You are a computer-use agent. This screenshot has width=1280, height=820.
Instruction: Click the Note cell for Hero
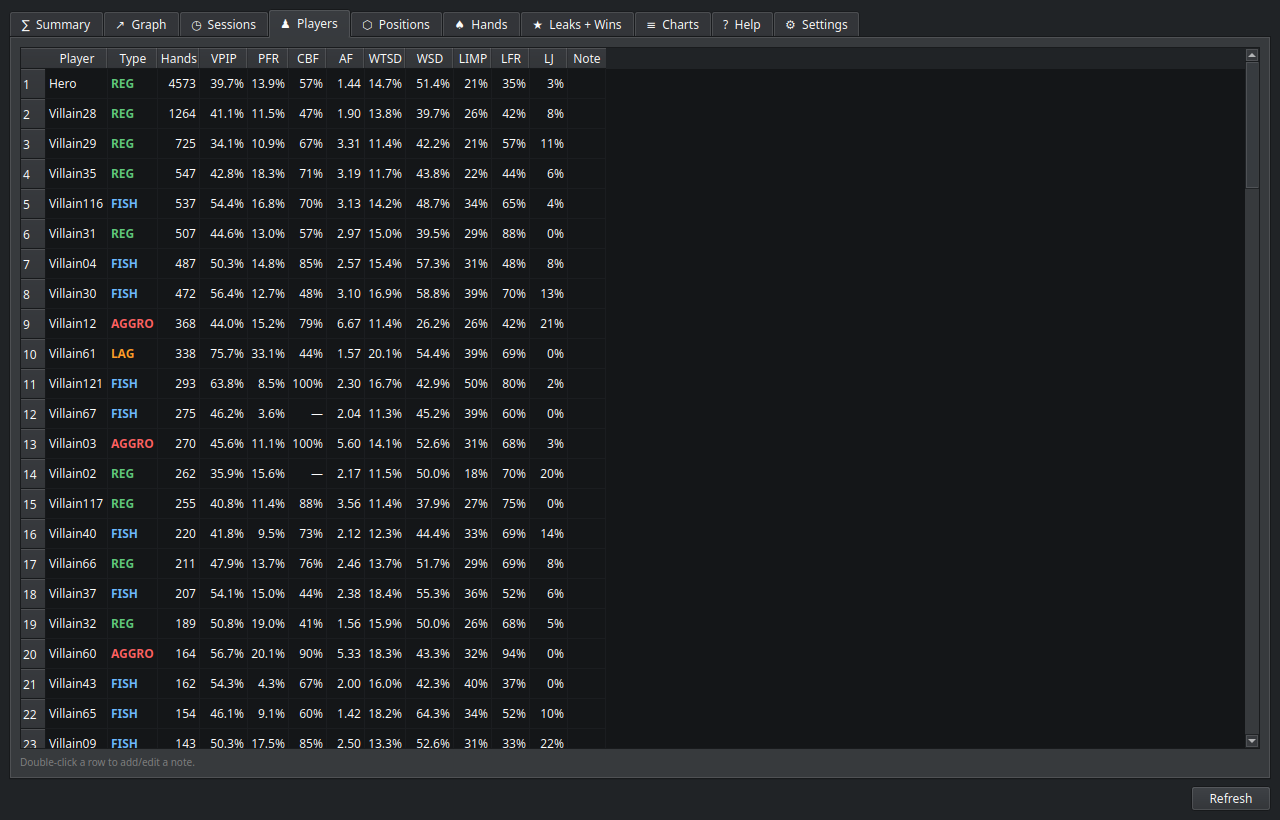click(x=587, y=84)
